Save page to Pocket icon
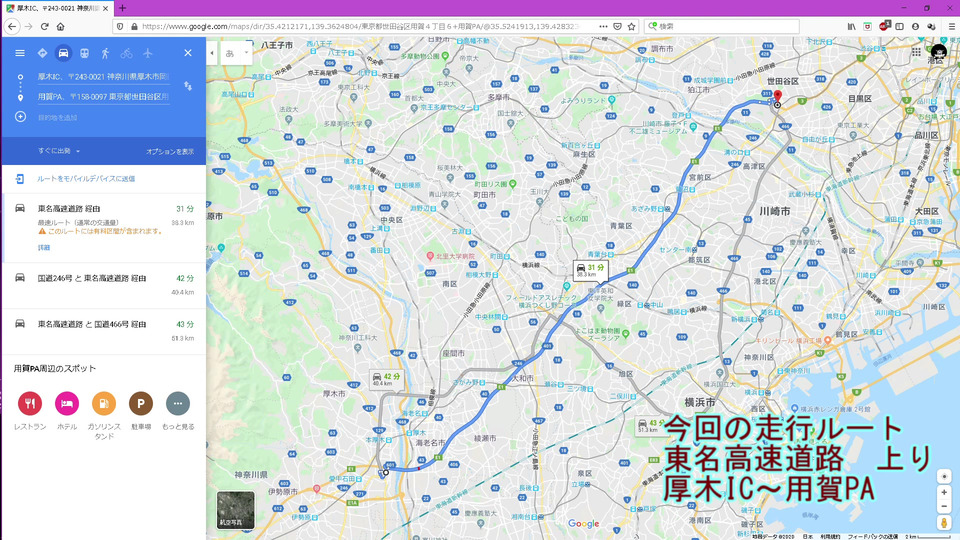Image resolution: width=960 pixels, height=540 pixels. (618, 26)
